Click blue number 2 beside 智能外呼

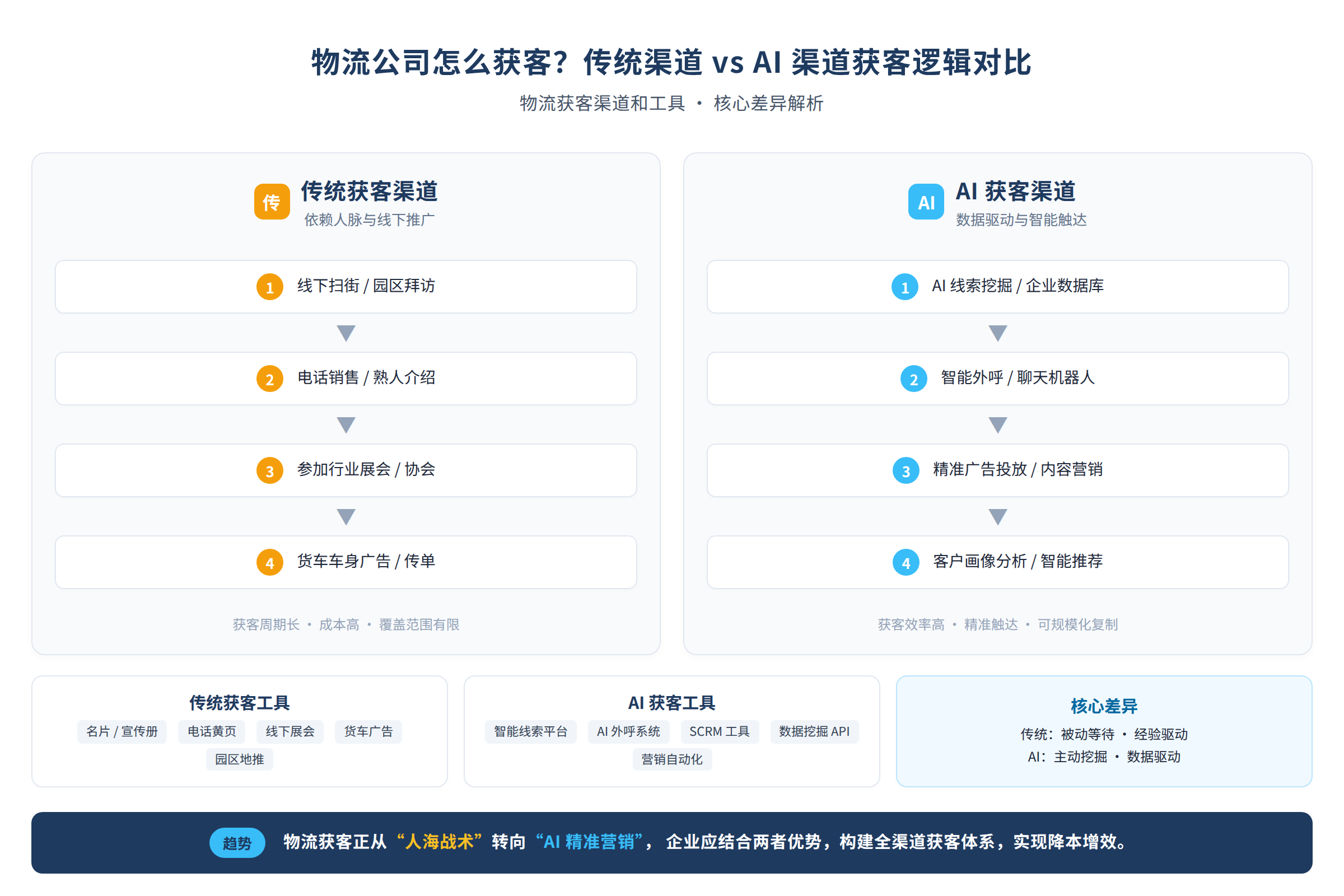pos(914,379)
